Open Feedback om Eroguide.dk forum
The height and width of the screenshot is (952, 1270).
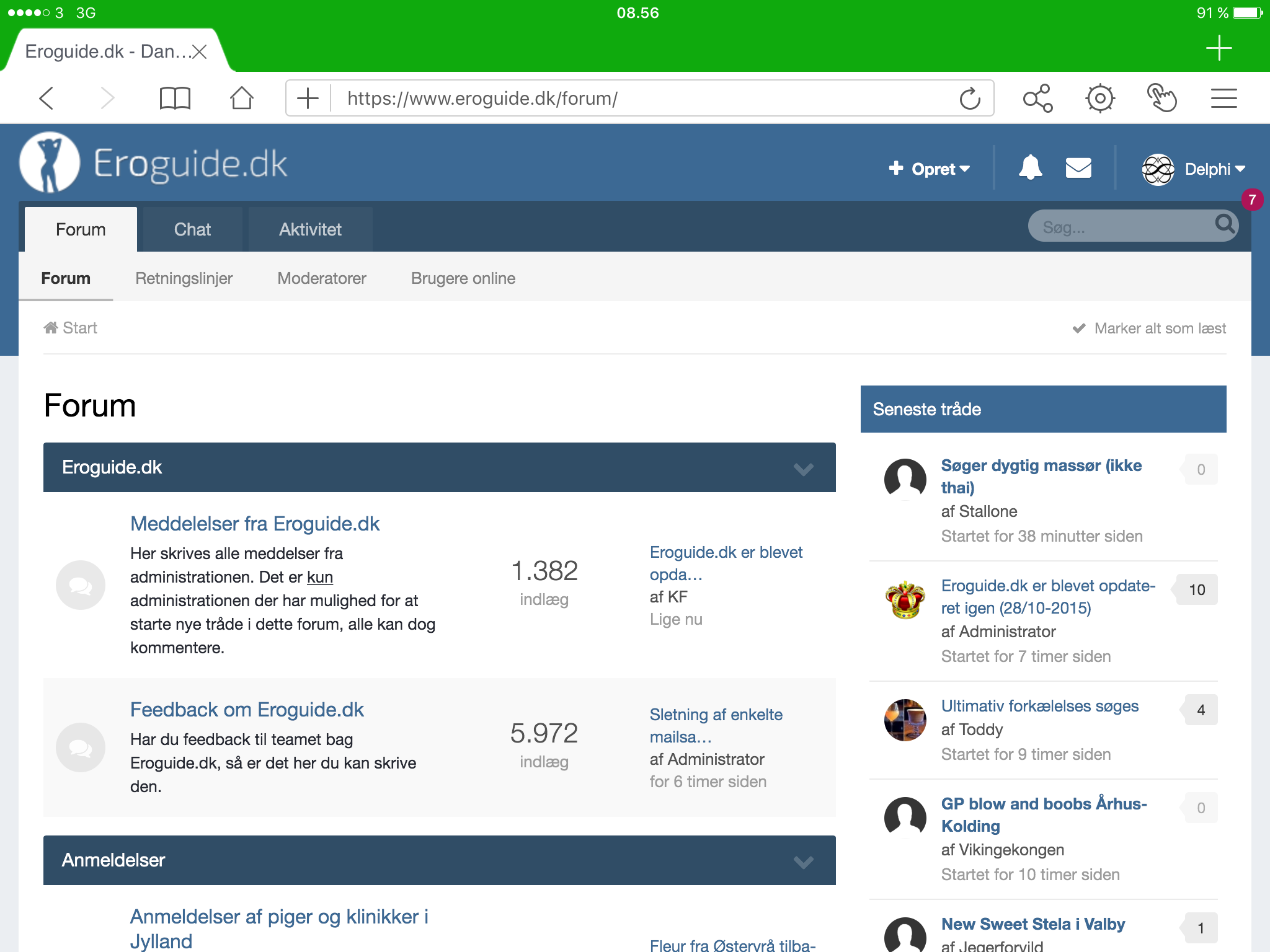point(247,710)
